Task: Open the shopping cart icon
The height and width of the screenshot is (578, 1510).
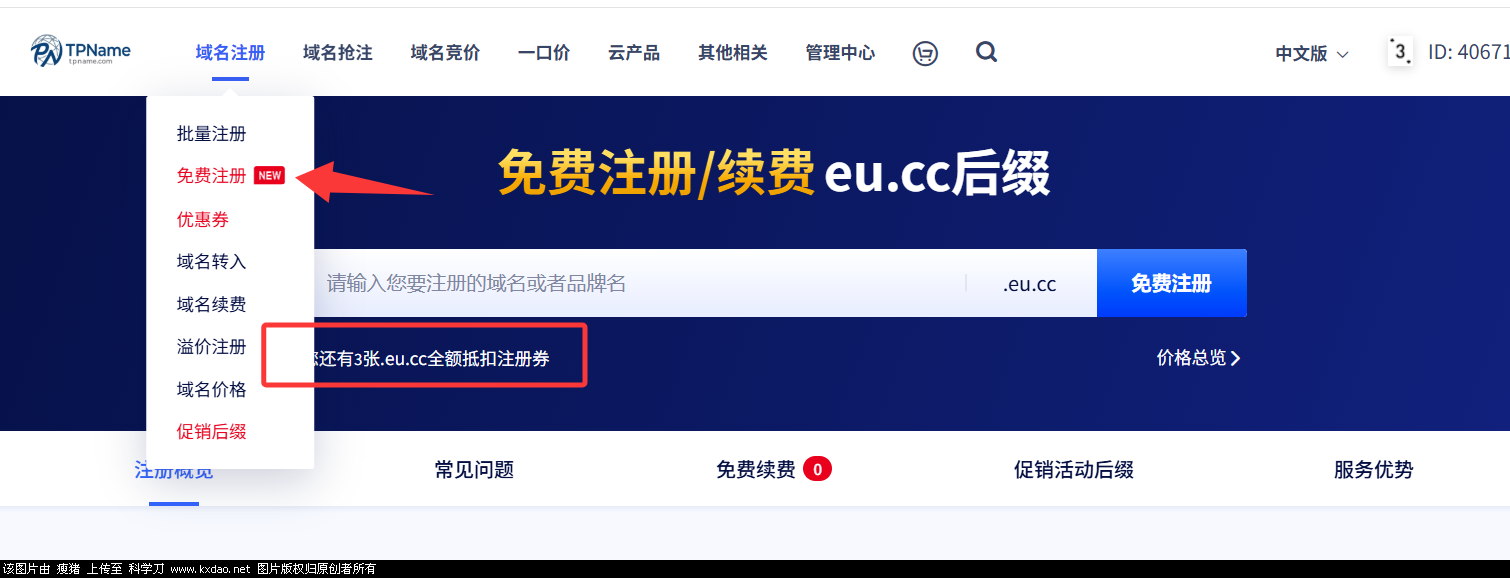Action: click(x=925, y=53)
